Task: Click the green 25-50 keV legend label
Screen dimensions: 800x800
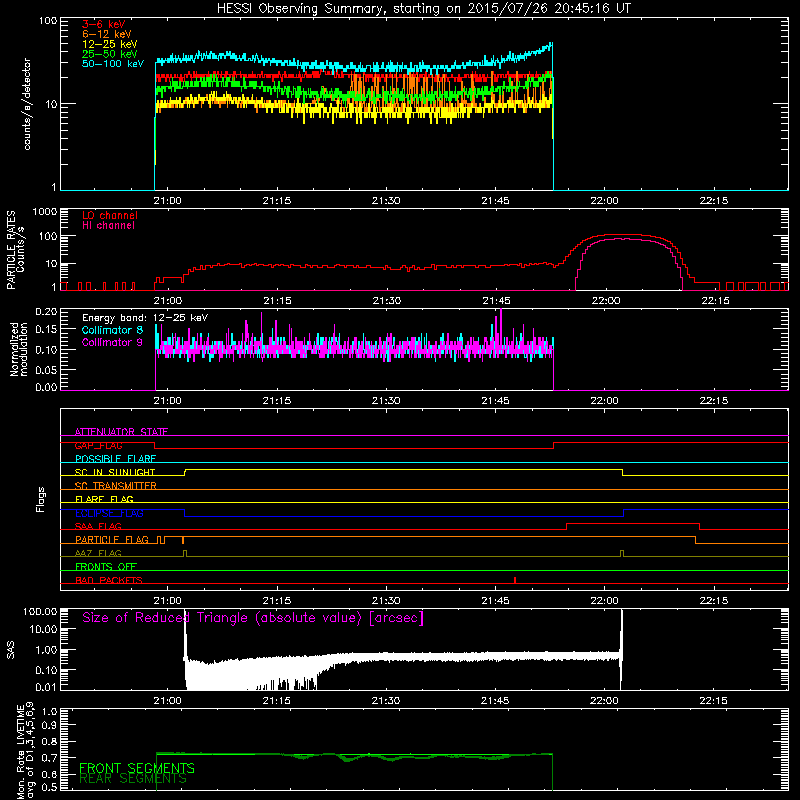Action: pyautogui.click(x=110, y=54)
